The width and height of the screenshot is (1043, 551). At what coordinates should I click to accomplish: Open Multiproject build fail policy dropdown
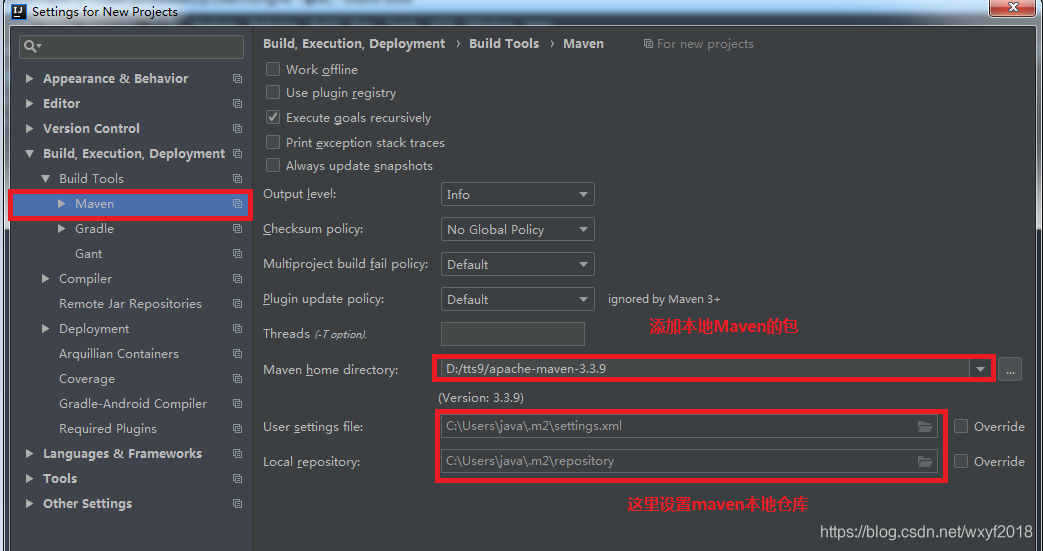coord(518,264)
